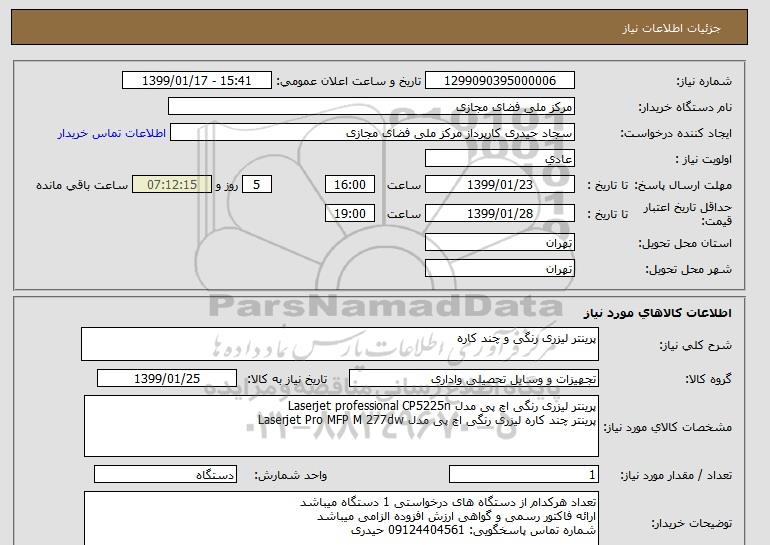Click the label 'گروه کالا:'
The height and width of the screenshot is (545, 770).
(709, 379)
